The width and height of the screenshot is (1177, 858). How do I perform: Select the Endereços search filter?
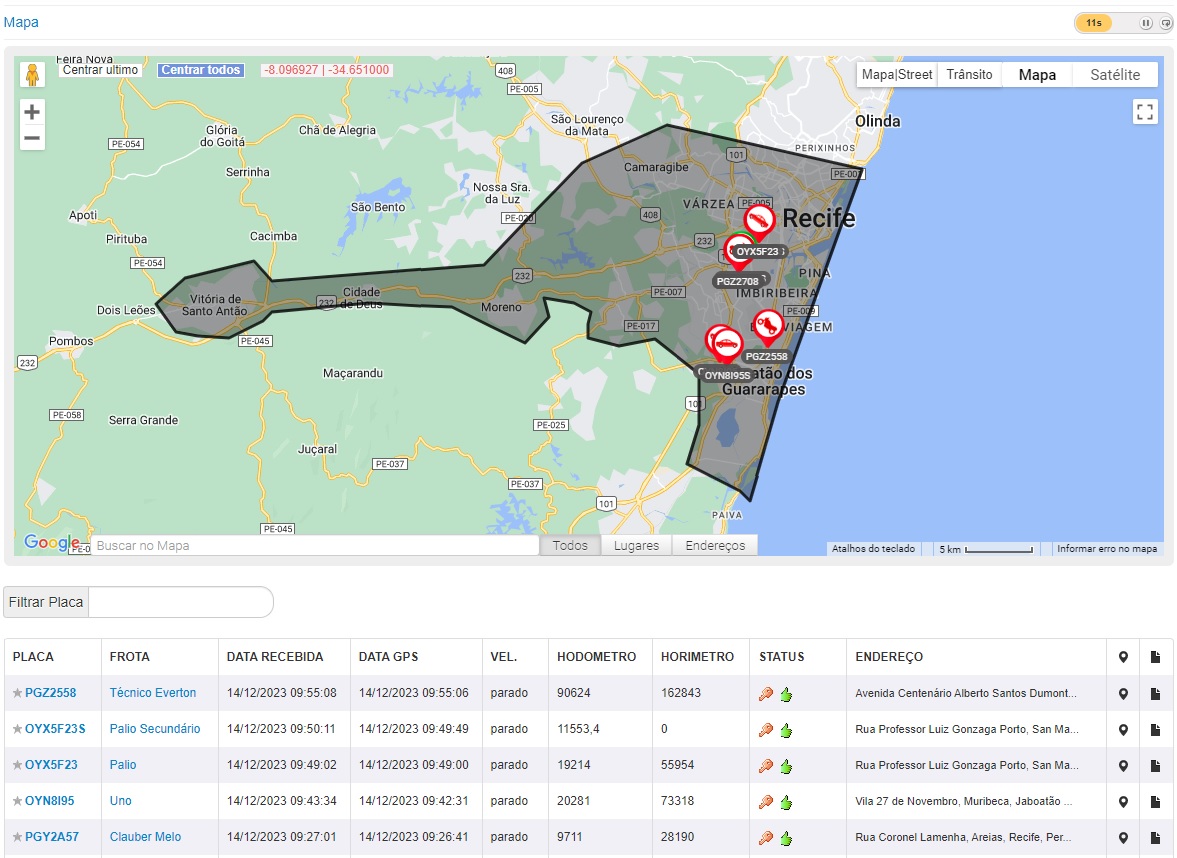click(715, 546)
